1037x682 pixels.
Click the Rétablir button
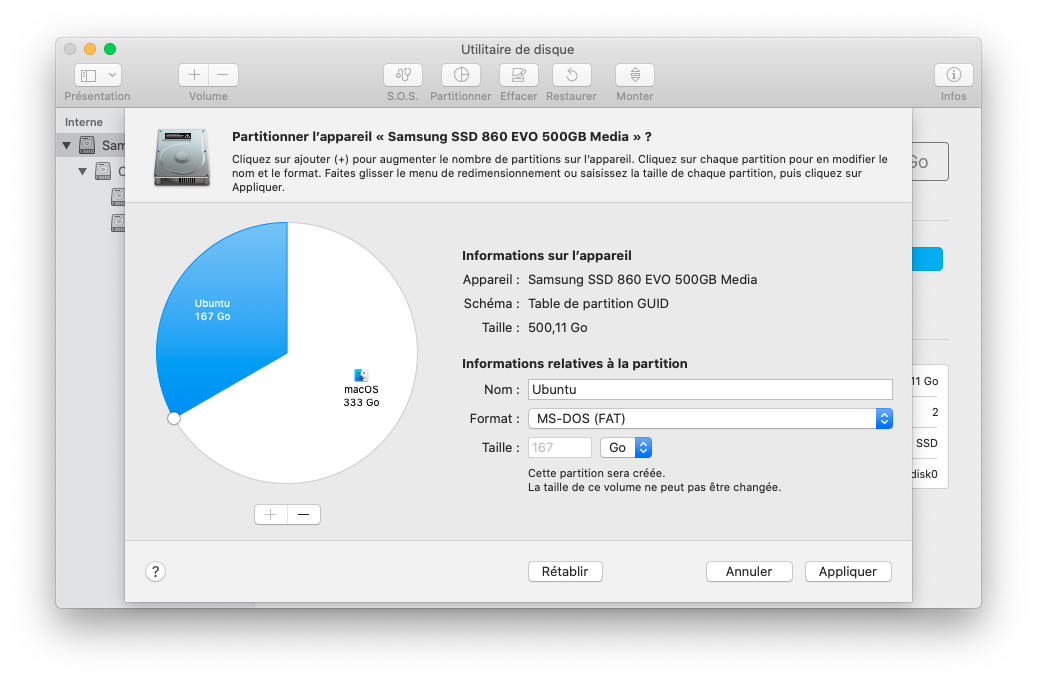pos(565,572)
